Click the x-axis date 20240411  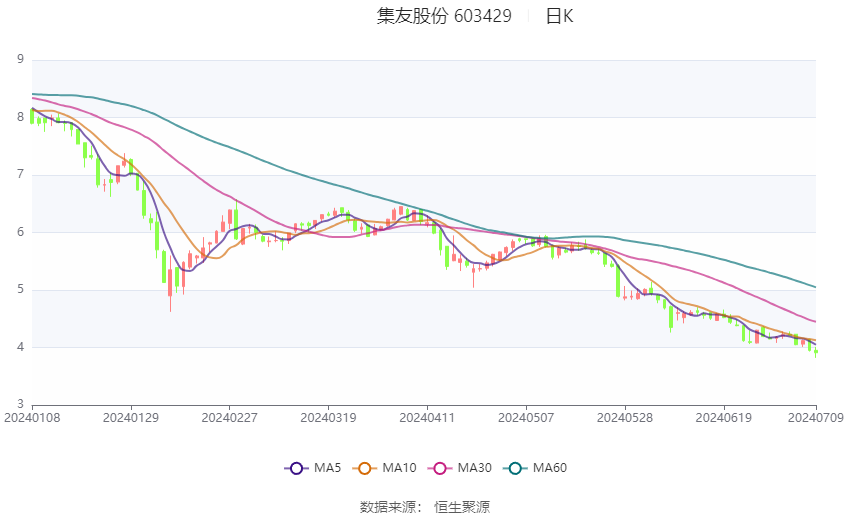coord(427,418)
